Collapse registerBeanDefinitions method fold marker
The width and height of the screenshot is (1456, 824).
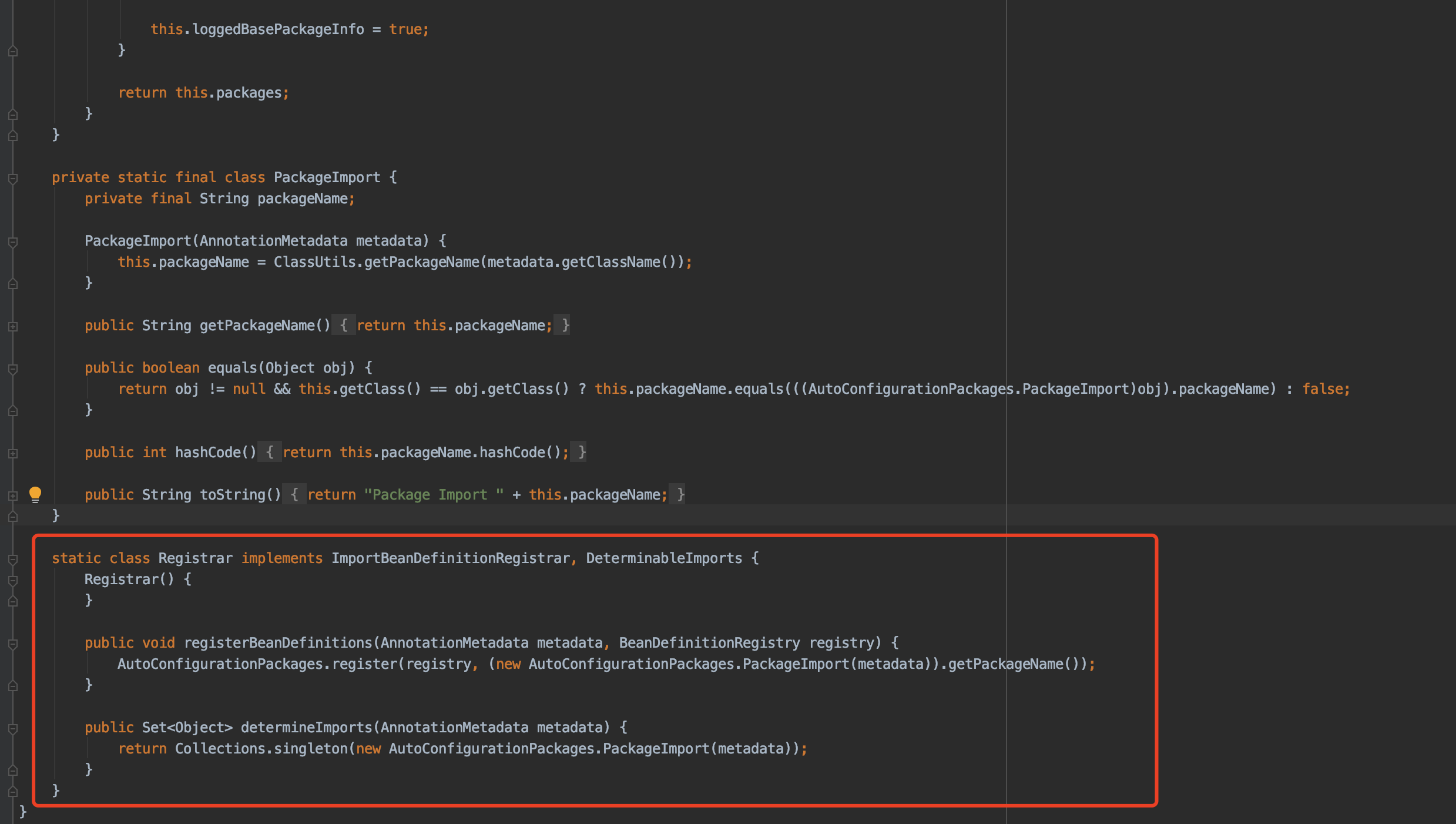pos(13,644)
